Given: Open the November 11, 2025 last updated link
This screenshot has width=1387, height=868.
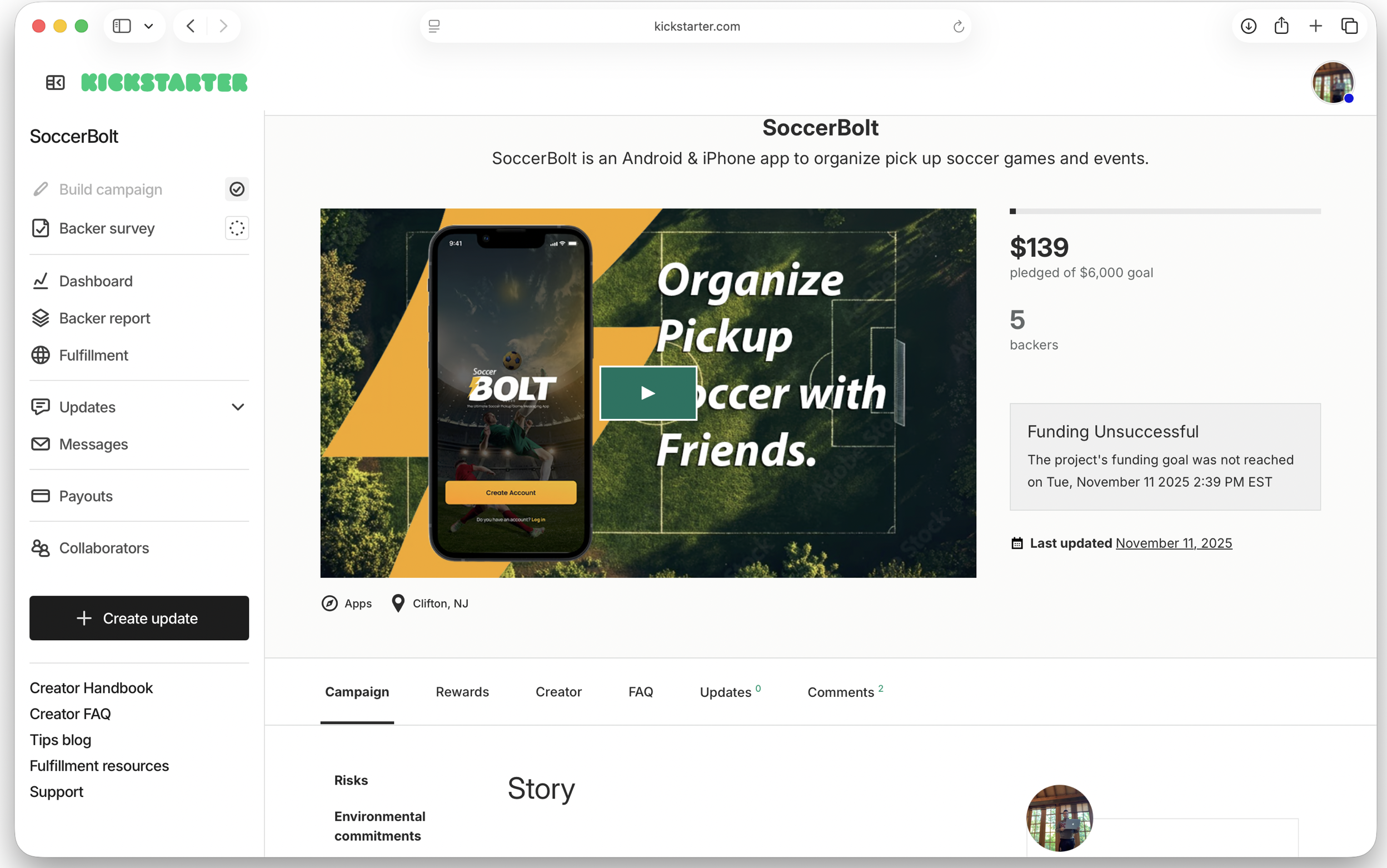Looking at the screenshot, I should [x=1174, y=543].
